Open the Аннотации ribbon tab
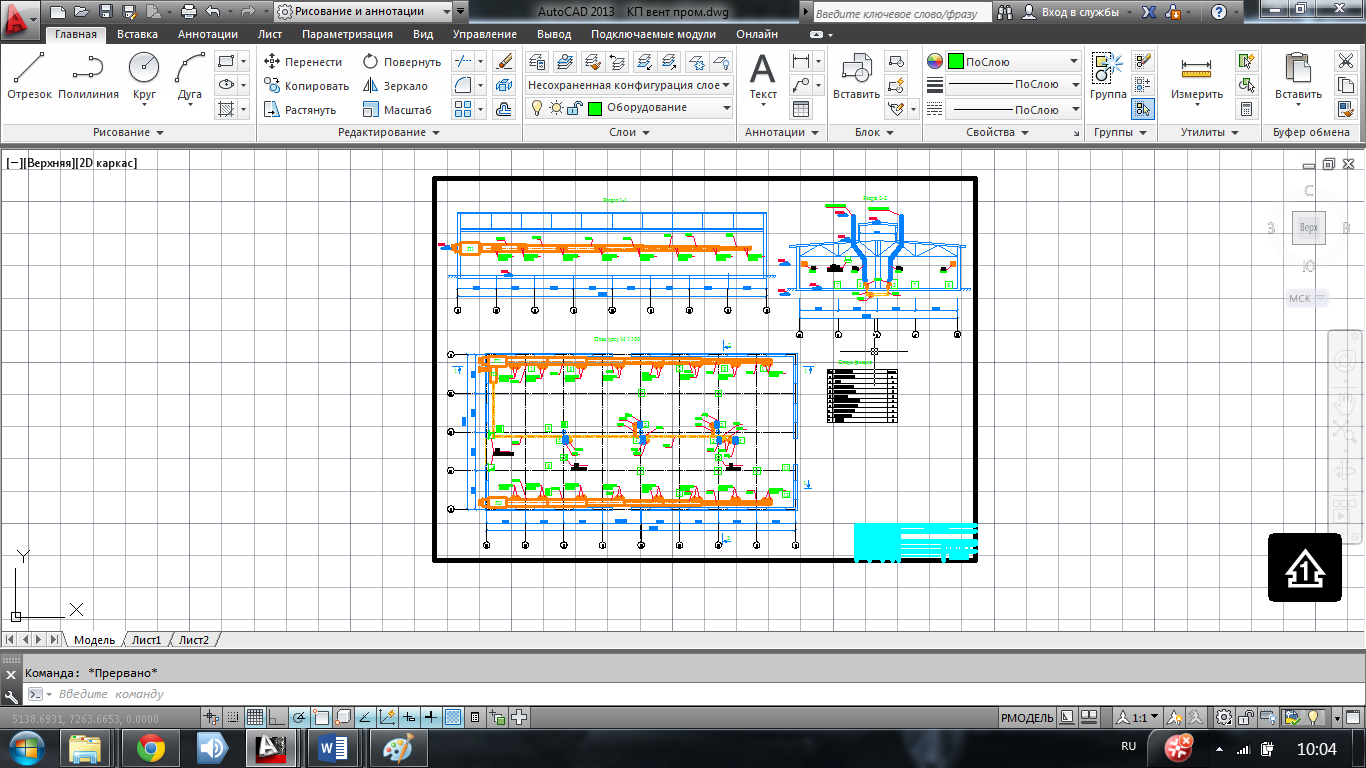Viewport: 1366px width, 768px height. pos(207,34)
